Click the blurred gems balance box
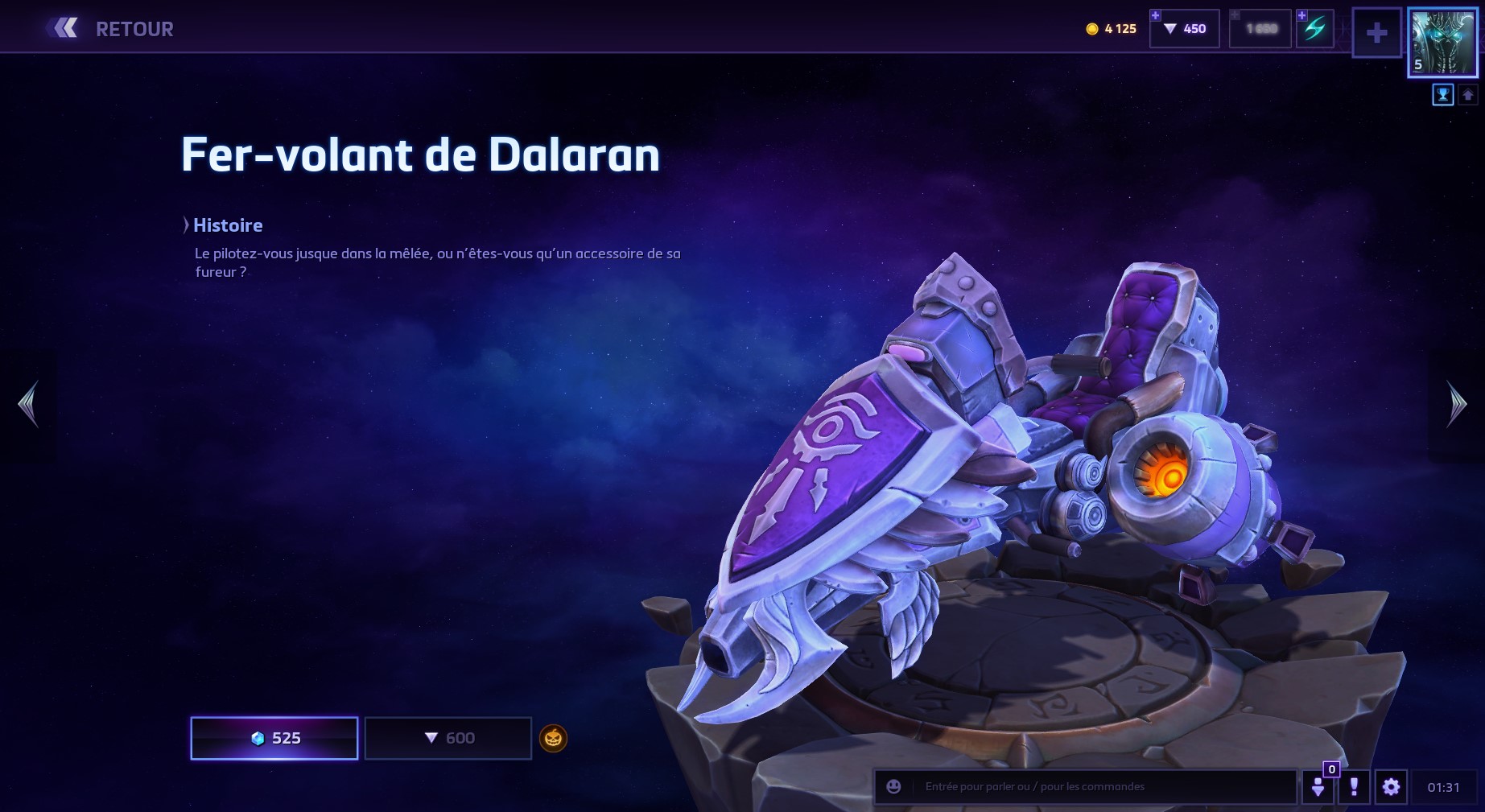1485x812 pixels. 1260,29
